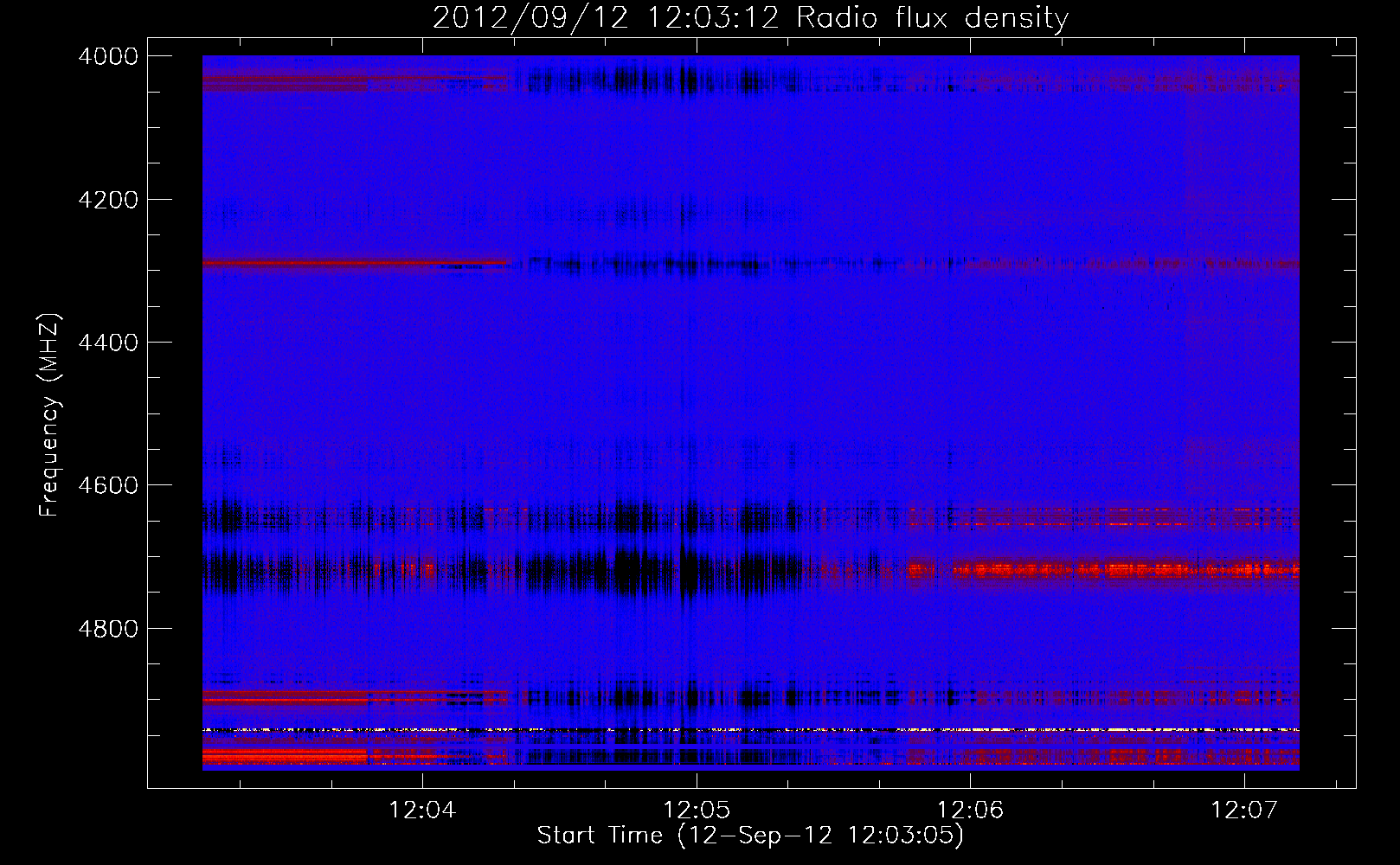
Task: Click the 12:07 time tick label
Action: tap(1244, 811)
